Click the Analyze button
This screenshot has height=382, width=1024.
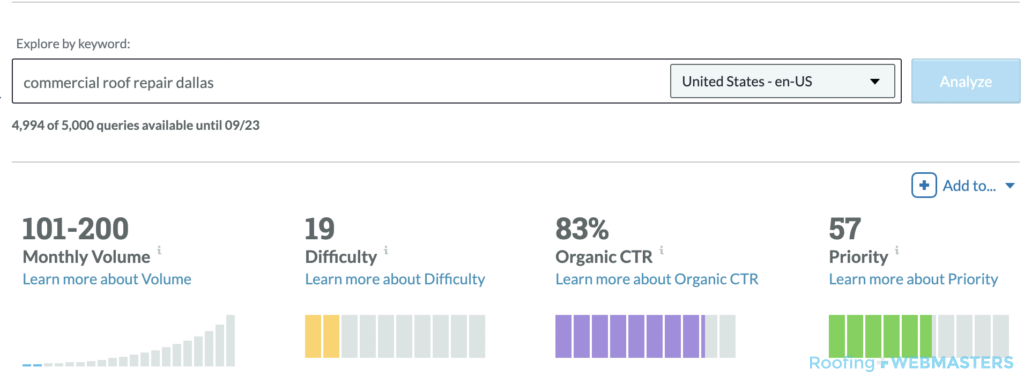(x=965, y=82)
